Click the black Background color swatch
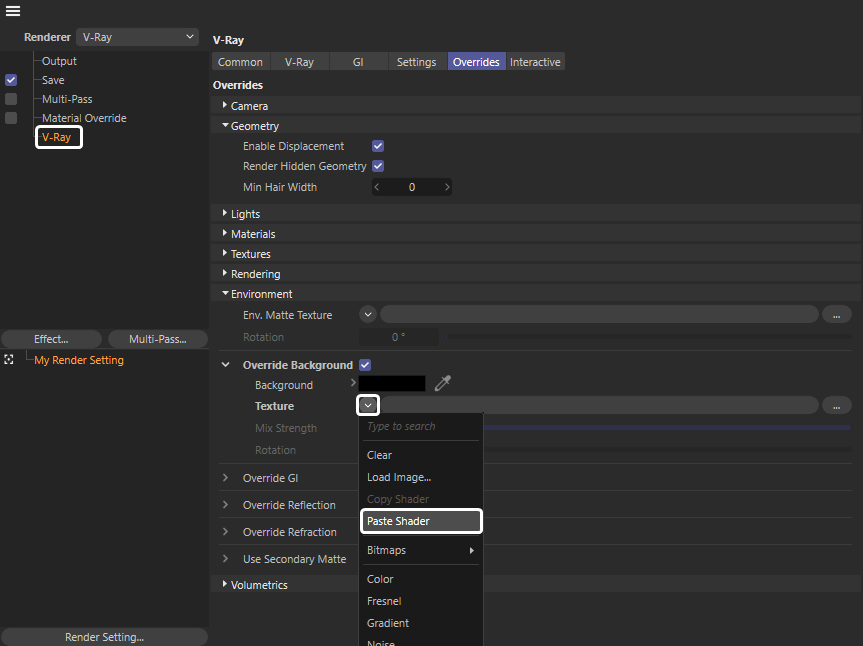 pos(392,383)
